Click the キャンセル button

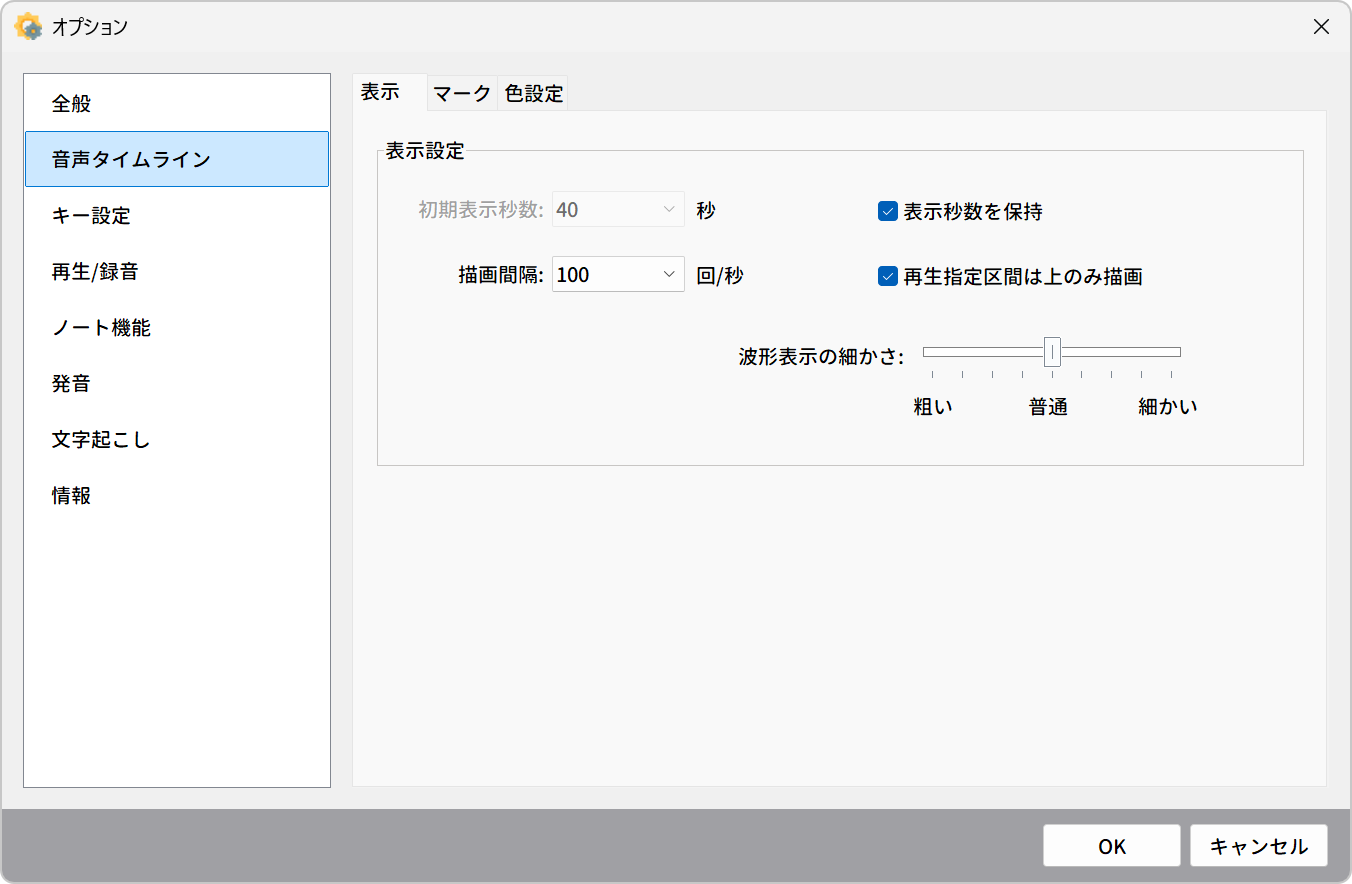[x=1259, y=846]
